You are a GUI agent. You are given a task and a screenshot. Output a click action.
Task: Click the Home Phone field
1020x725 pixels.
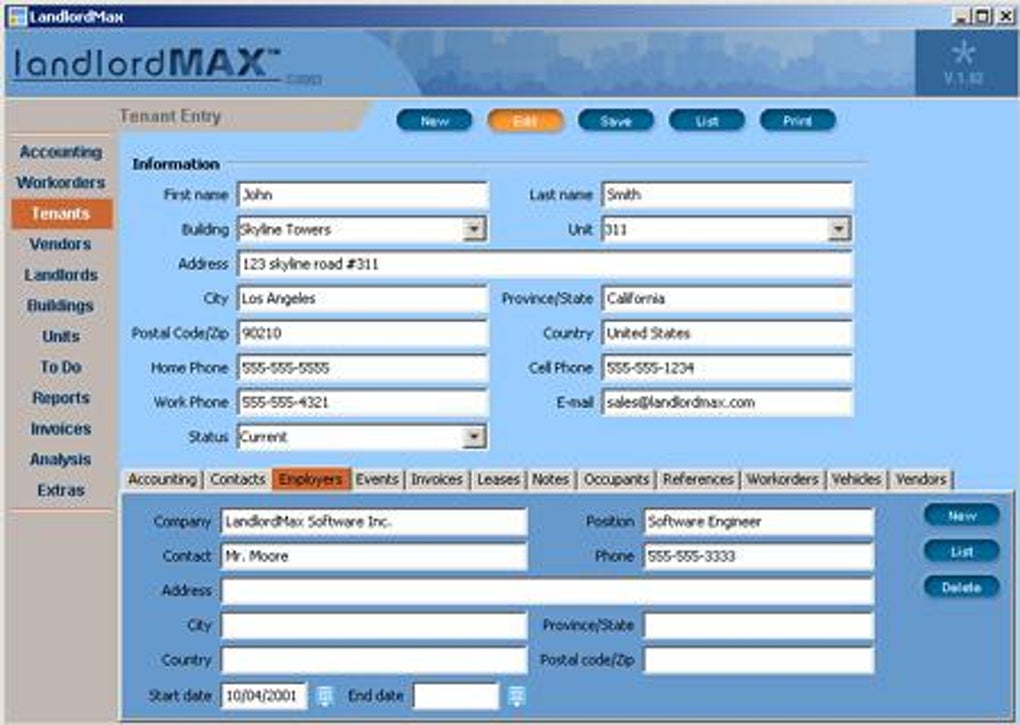pos(363,368)
